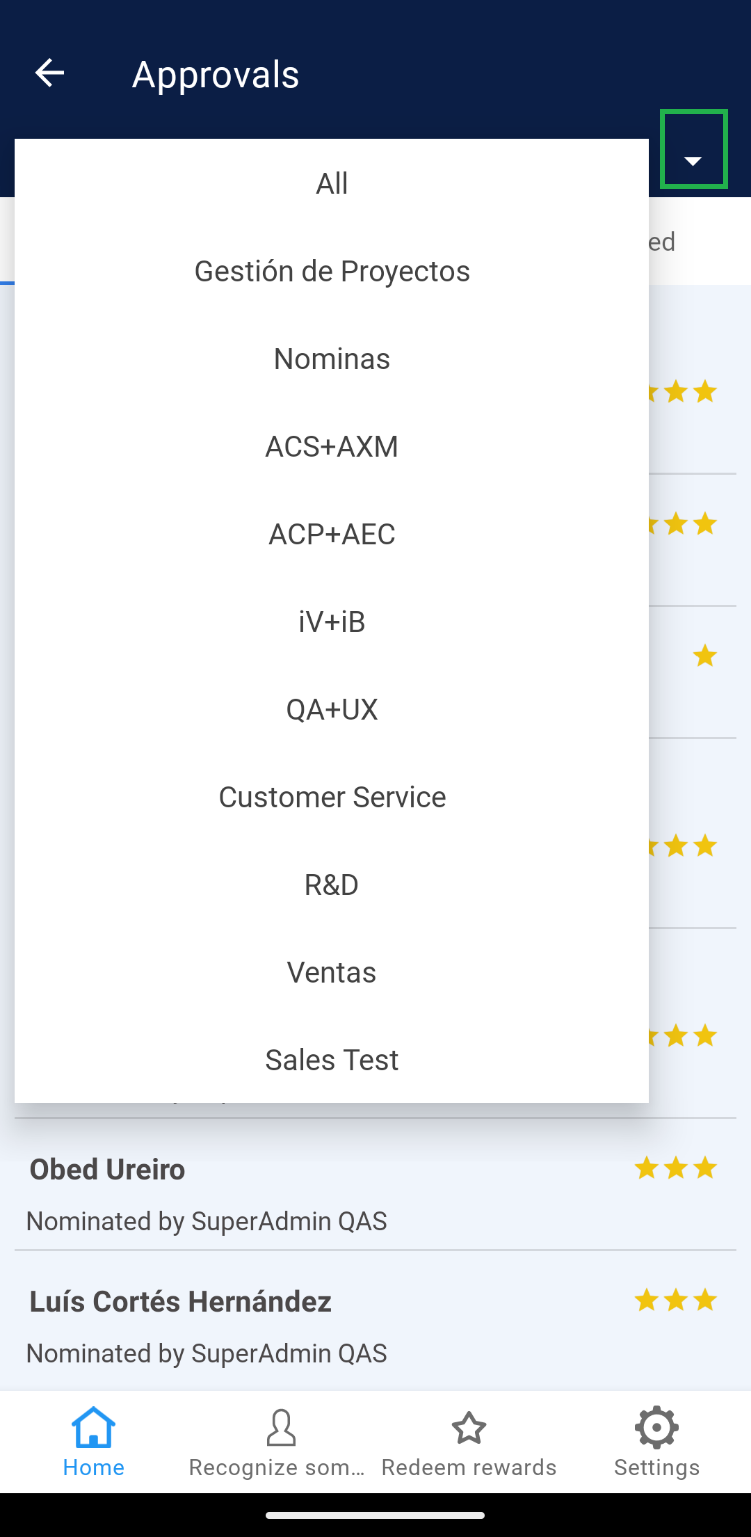Tap Luís Cortés Hernández's star rating
The height and width of the screenshot is (1537, 751).
(x=676, y=1300)
